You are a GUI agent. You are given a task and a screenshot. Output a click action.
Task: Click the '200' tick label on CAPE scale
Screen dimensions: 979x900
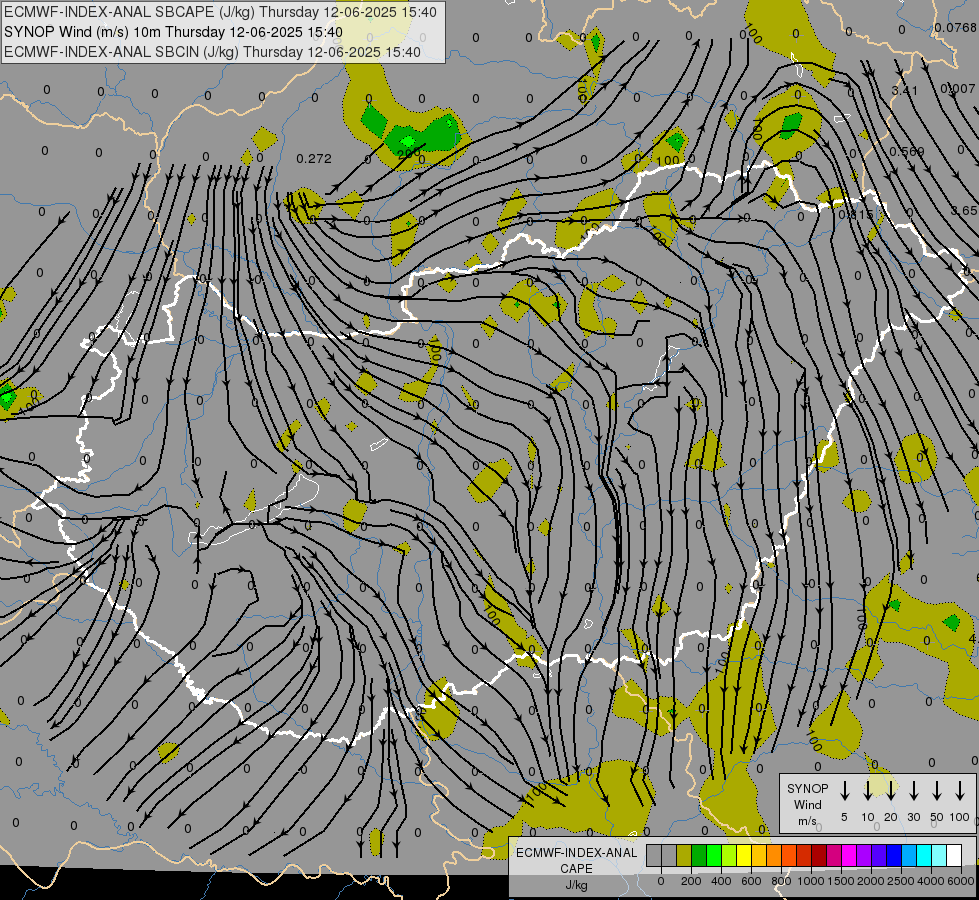coord(691,881)
